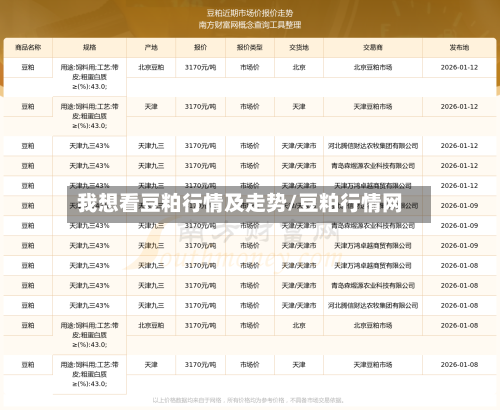Click 市场价 in the 北京豆粕市场 2026-01-08 row
500x410 pixels.
[x=250, y=326]
